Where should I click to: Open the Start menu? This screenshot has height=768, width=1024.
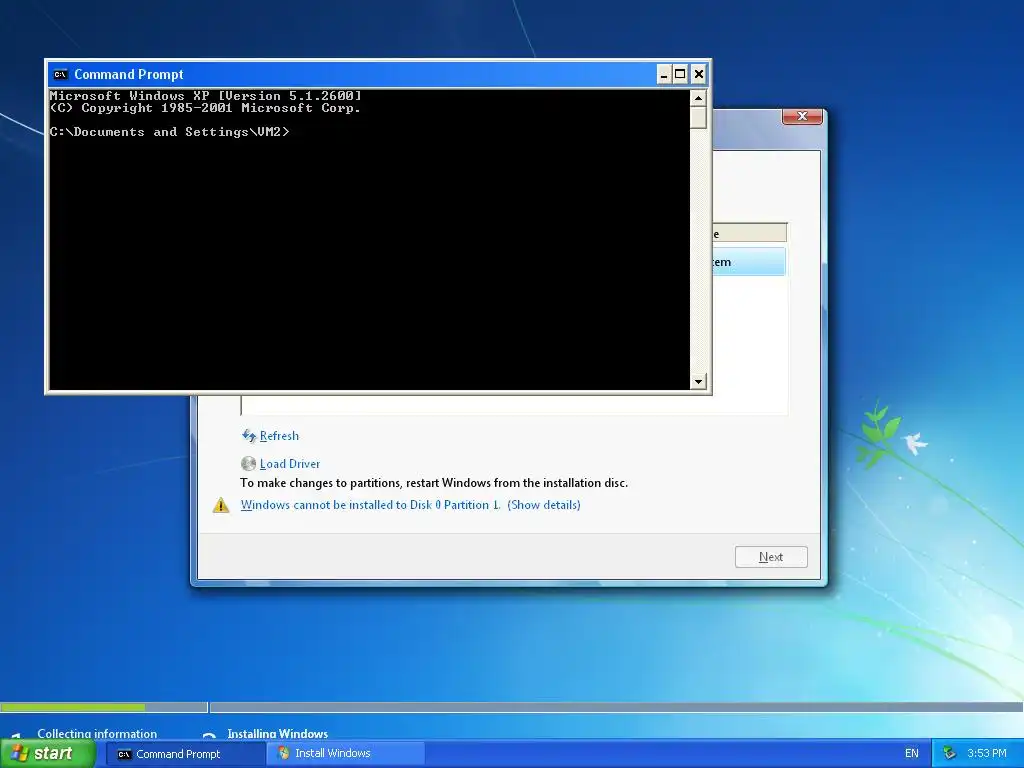click(x=48, y=754)
